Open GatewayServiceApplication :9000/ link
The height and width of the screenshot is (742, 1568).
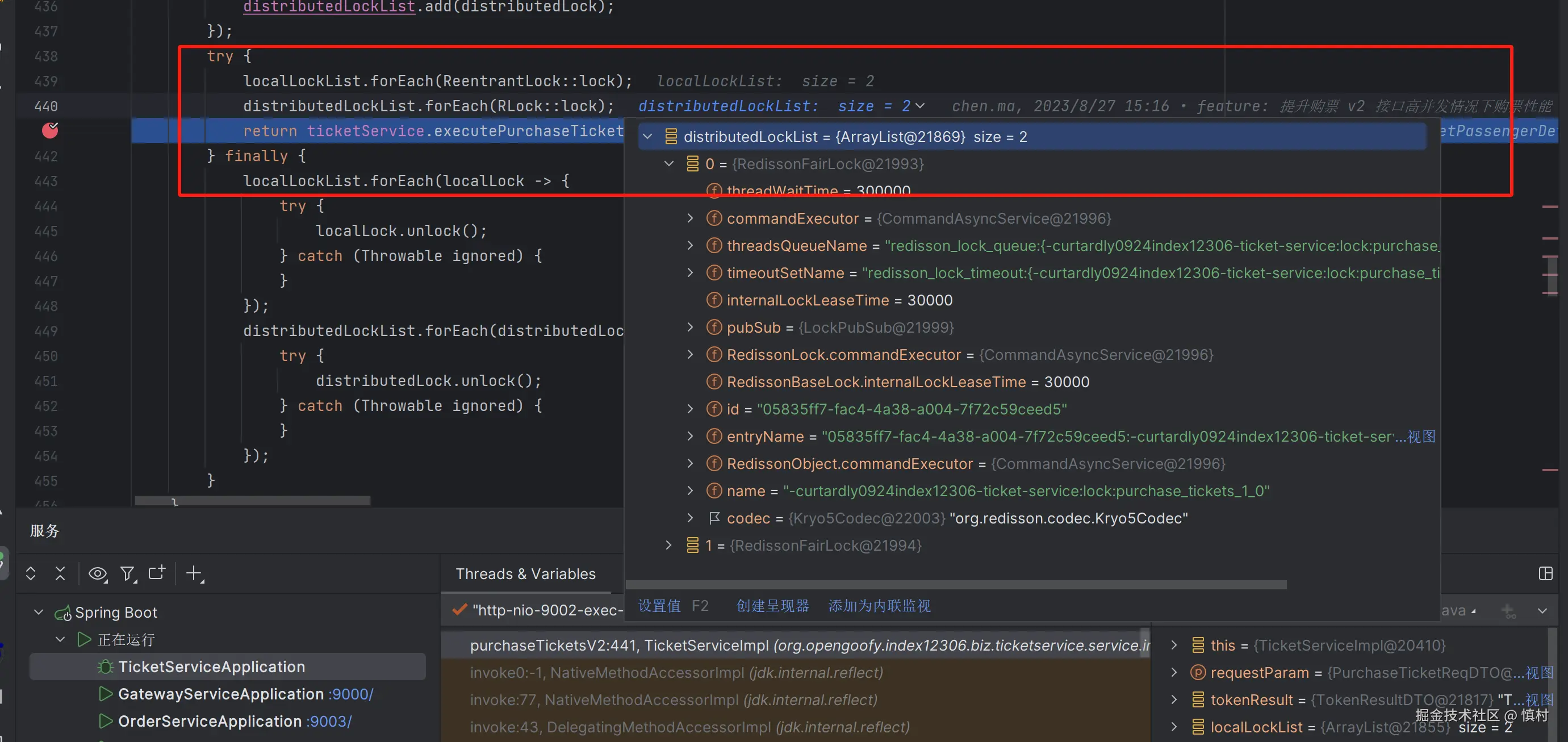coord(350,694)
